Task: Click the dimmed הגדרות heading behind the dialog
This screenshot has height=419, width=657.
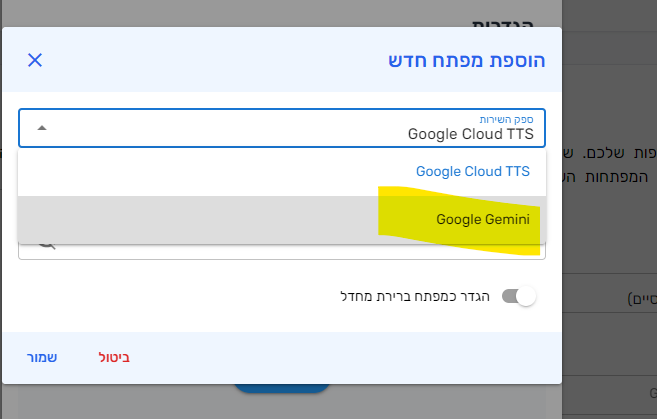Action: click(503, 23)
